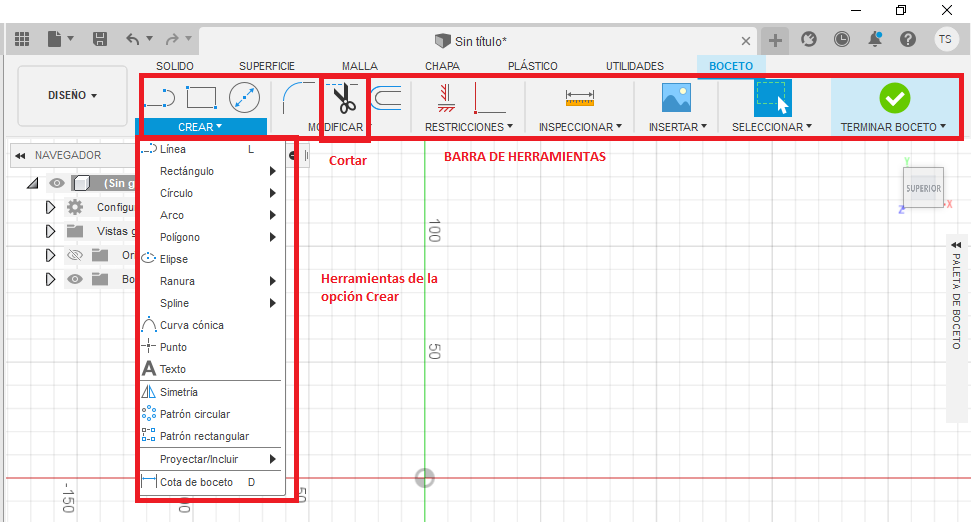Switch to the CHAPA tab
Viewport: 971px width, 522px height.
coord(442,66)
